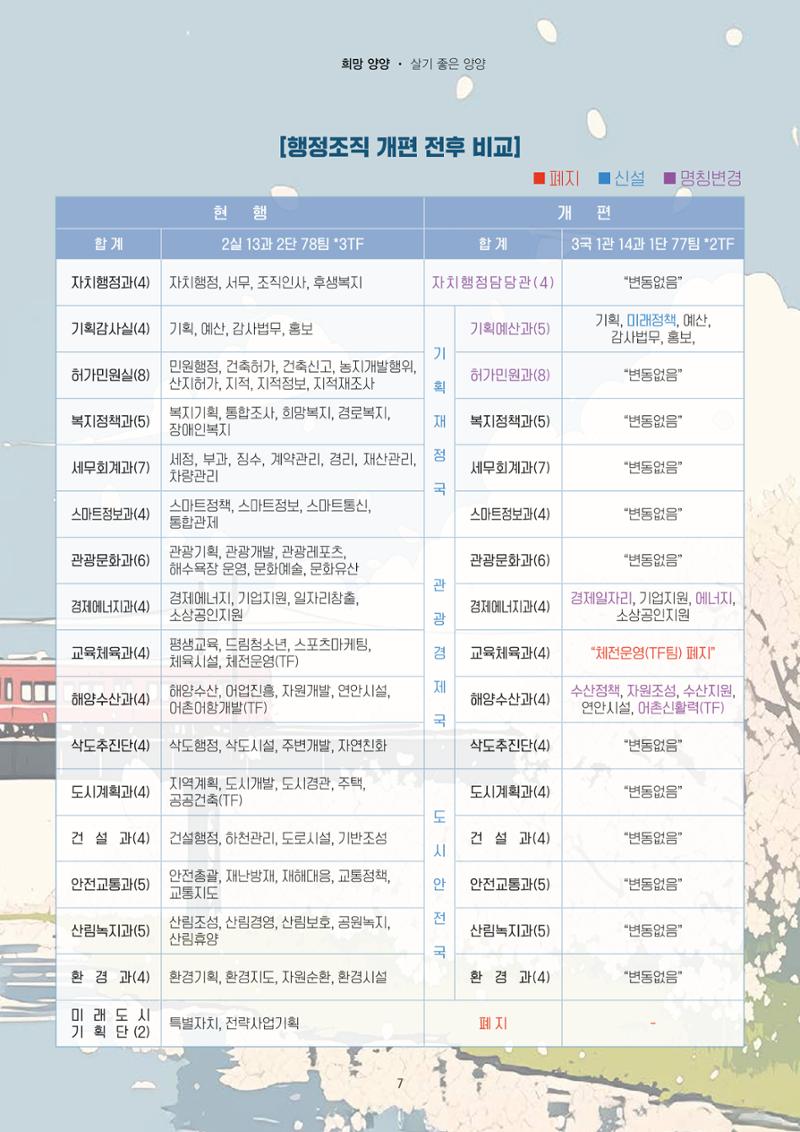This screenshot has height=1132, width=800.
Task: Select the title '[행정조직 개편 전후 비교]'
Action: [x=399, y=147]
